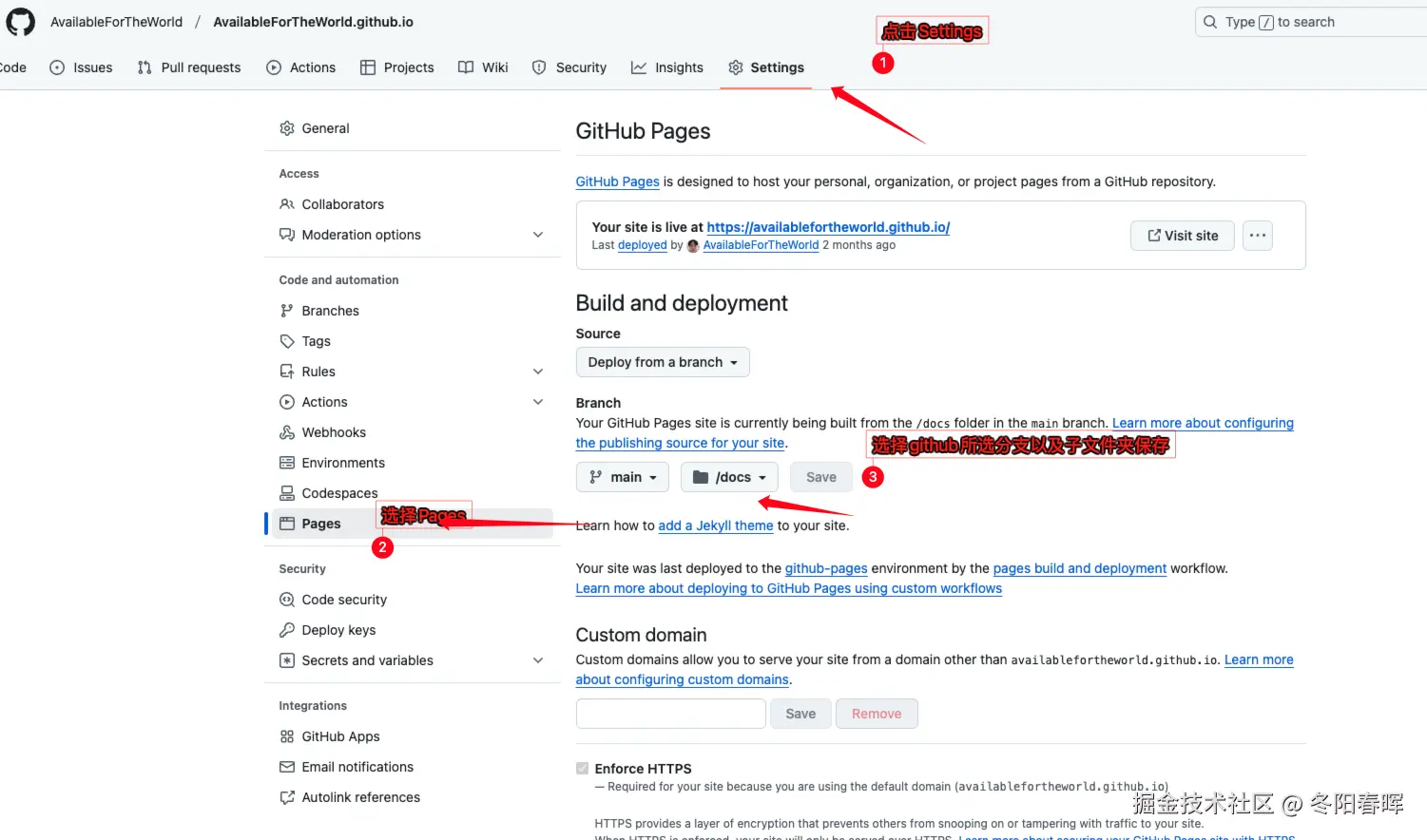Image resolution: width=1427 pixels, height=840 pixels.
Task: Open the Wiki tab
Action: (483, 67)
